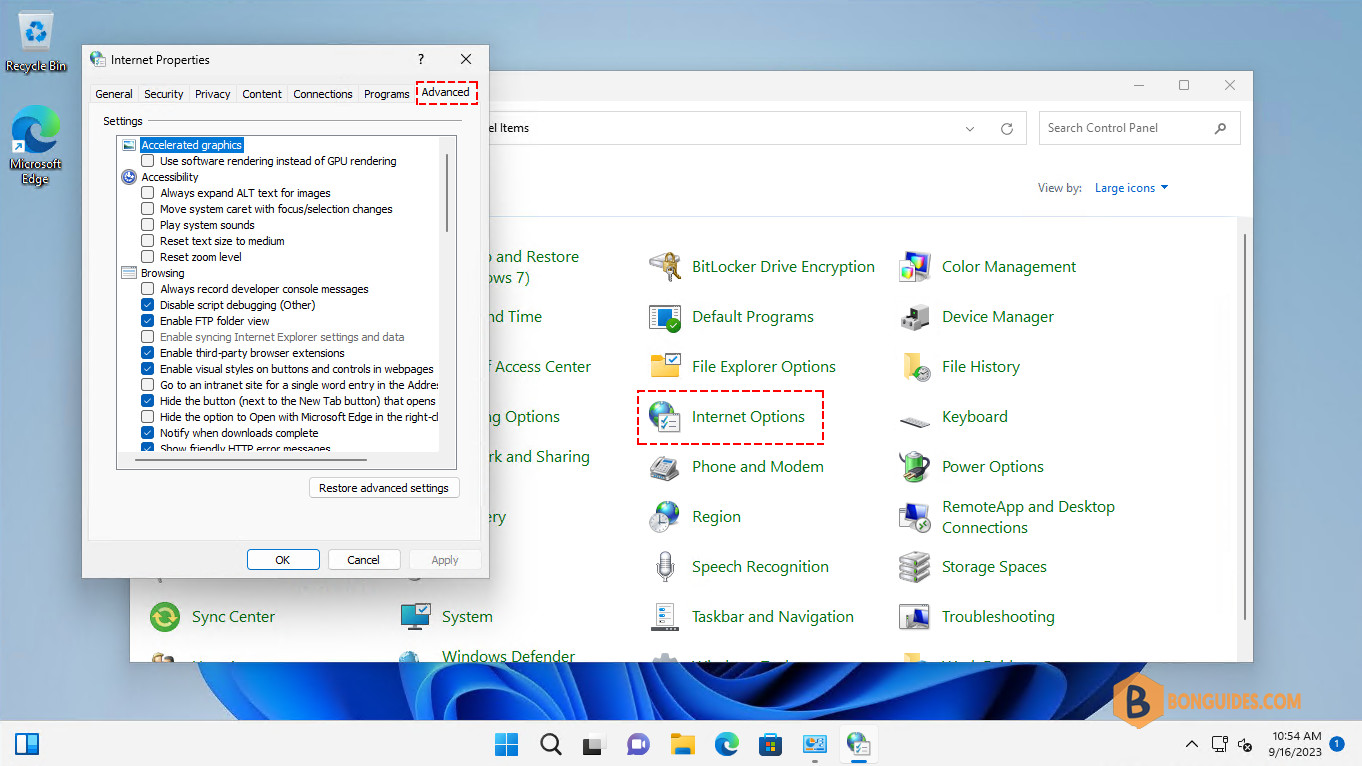1362x766 pixels.
Task: Open BitLocker Drive Encryption icon
Action: point(665,267)
